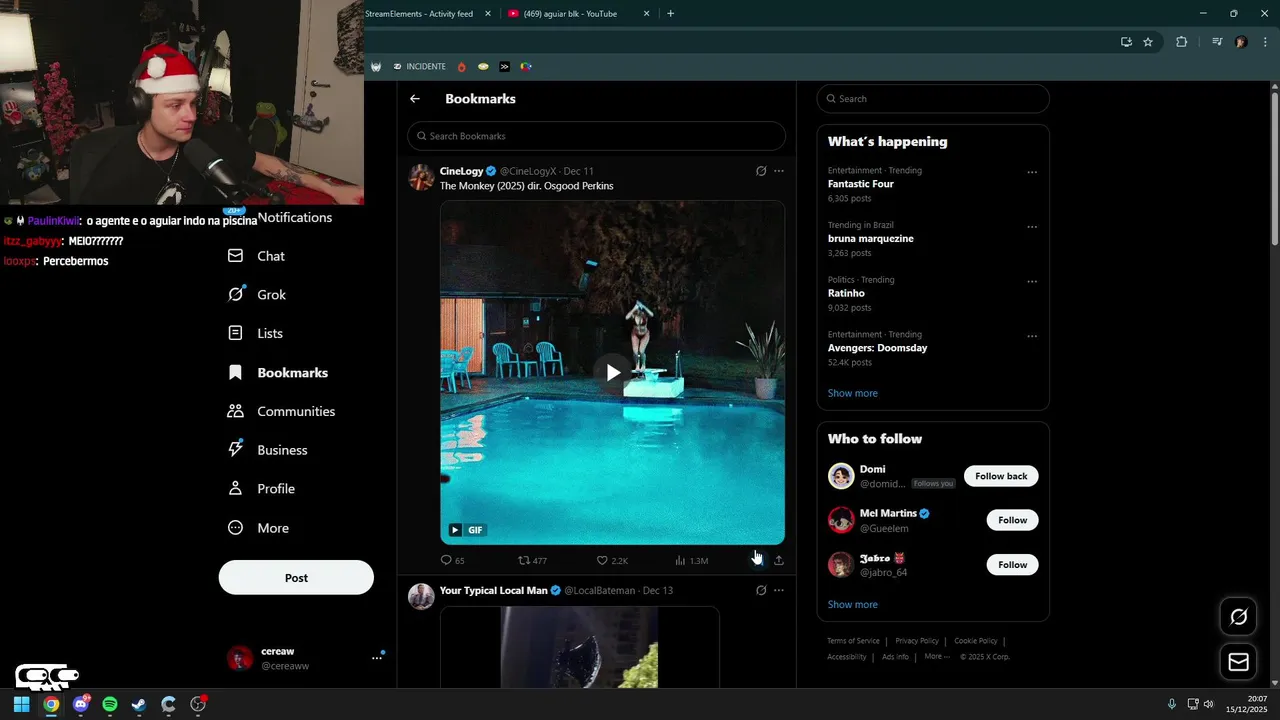The width and height of the screenshot is (1280, 720).
Task: Open the @LocalBateman handle link
Action: pos(599,590)
